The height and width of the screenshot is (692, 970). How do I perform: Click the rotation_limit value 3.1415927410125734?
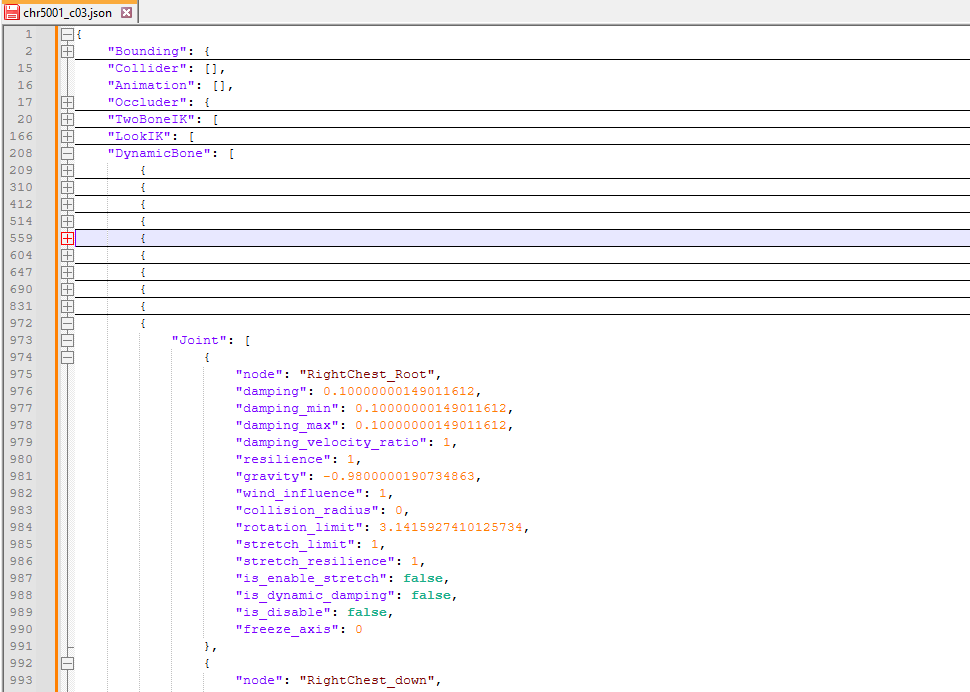[450, 528]
